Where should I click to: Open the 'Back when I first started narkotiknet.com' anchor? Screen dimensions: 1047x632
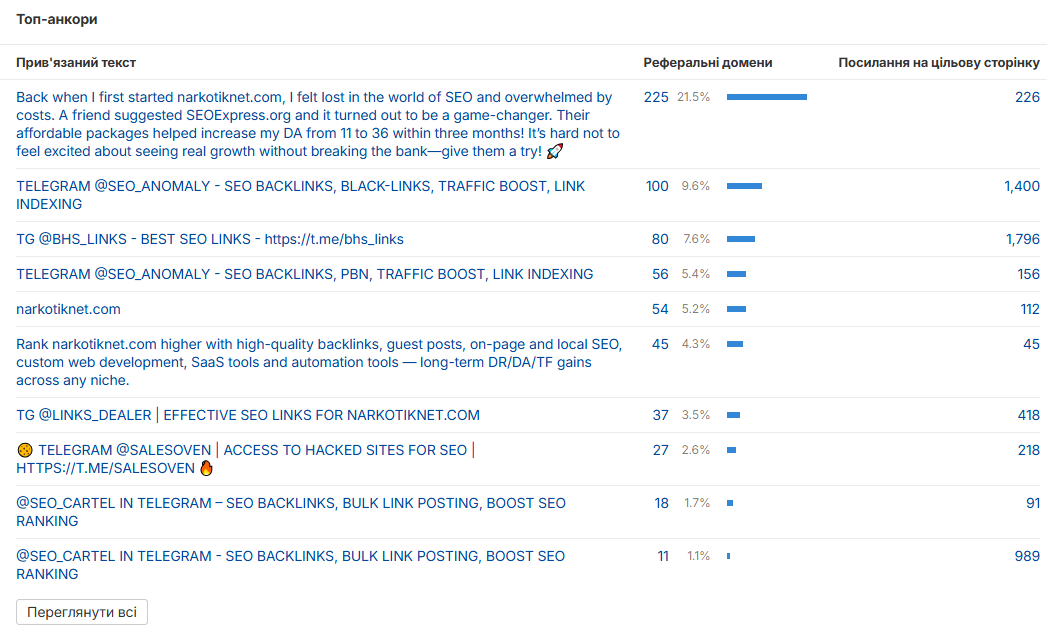pyautogui.click(x=319, y=124)
